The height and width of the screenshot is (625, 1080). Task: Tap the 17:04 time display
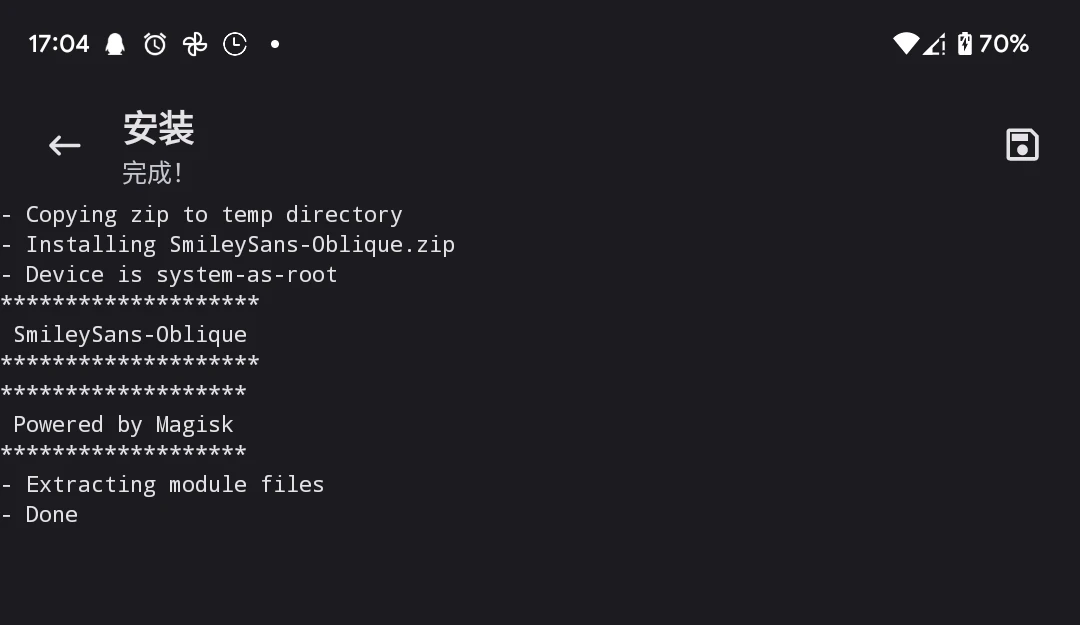pos(59,44)
